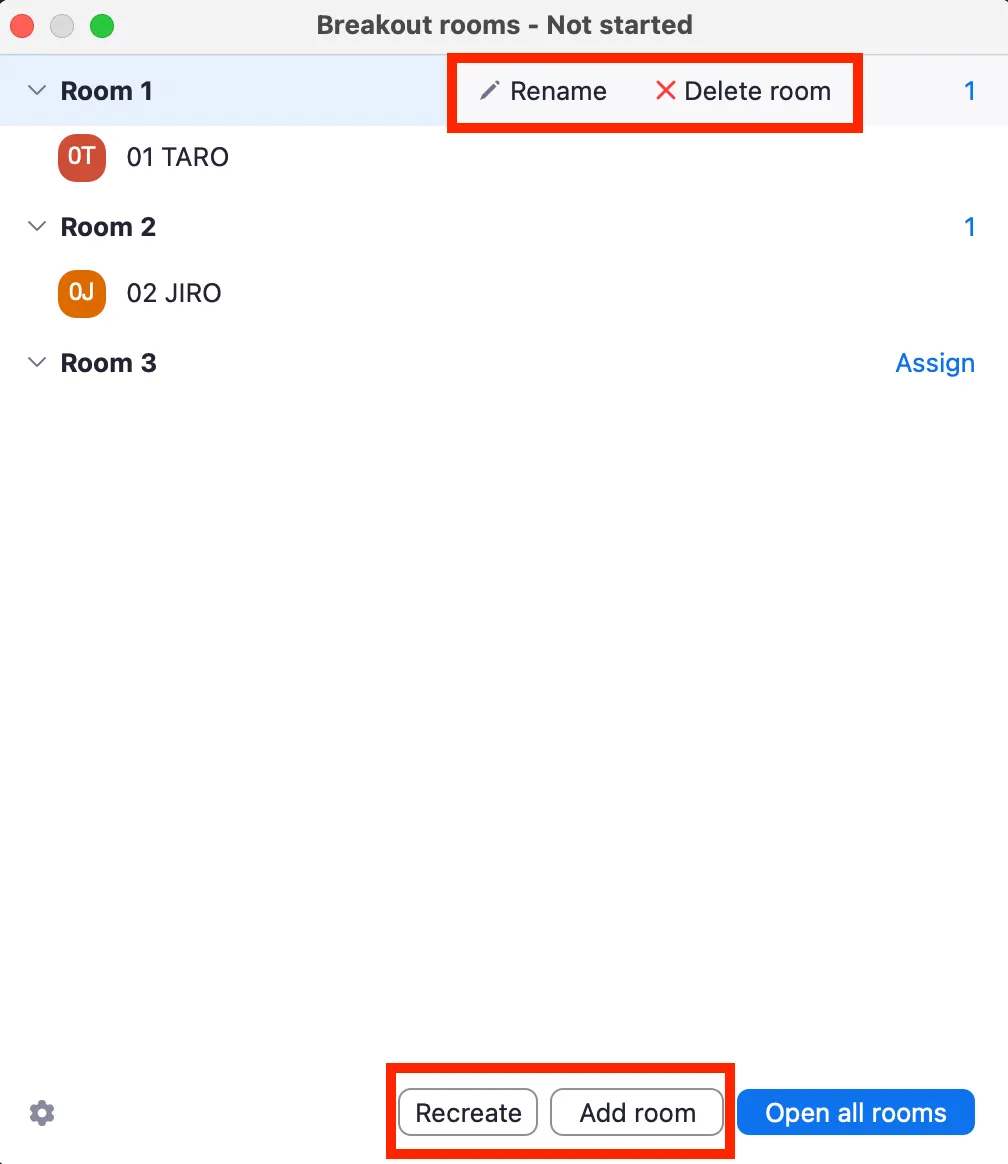The image size is (1008, 1164).
Task: Delete room for Room 1
Action: tap(743, 91)
